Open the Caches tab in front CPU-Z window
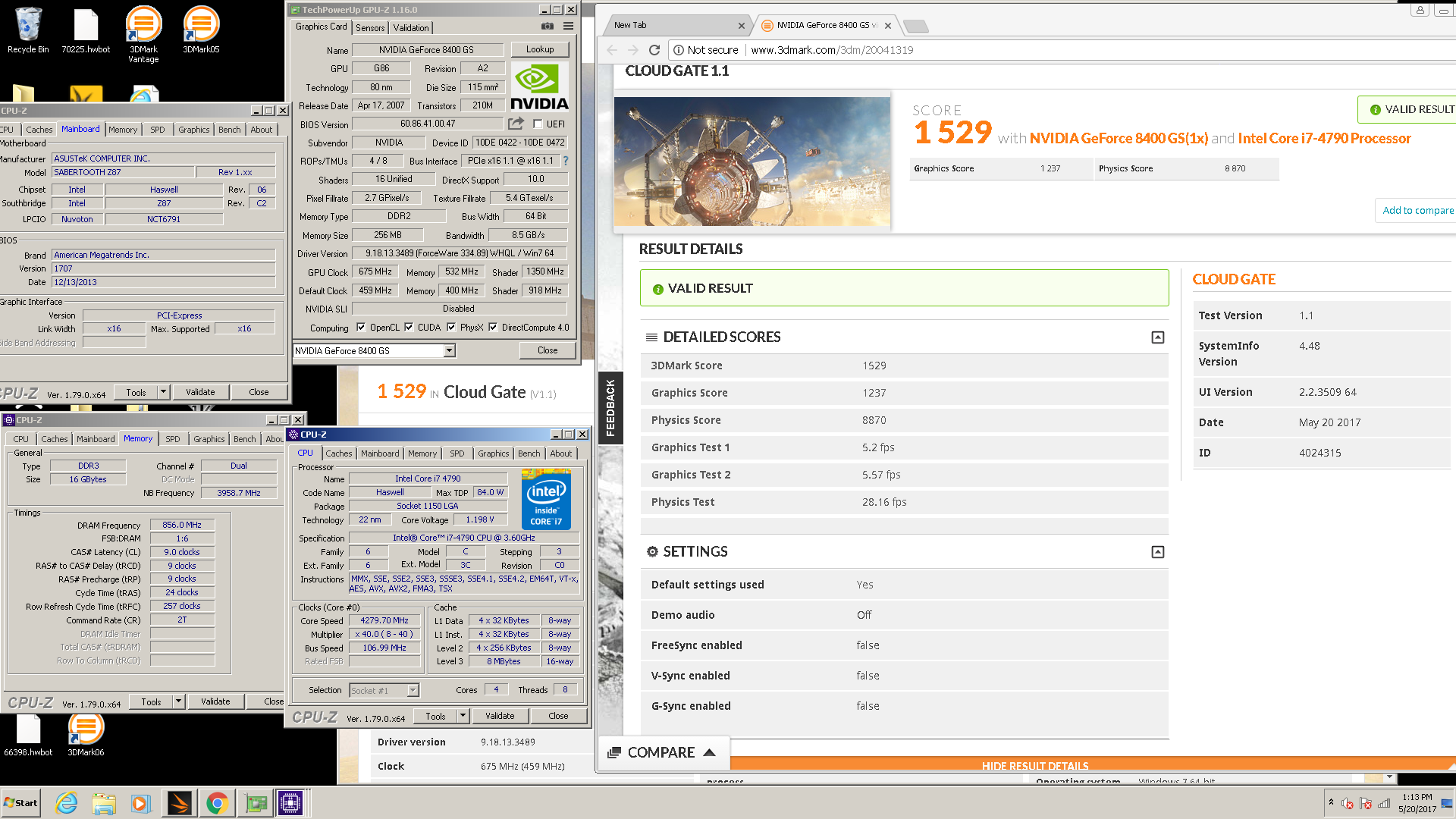Viewport: 1456px width, 819px height. (x=339, y=453)
